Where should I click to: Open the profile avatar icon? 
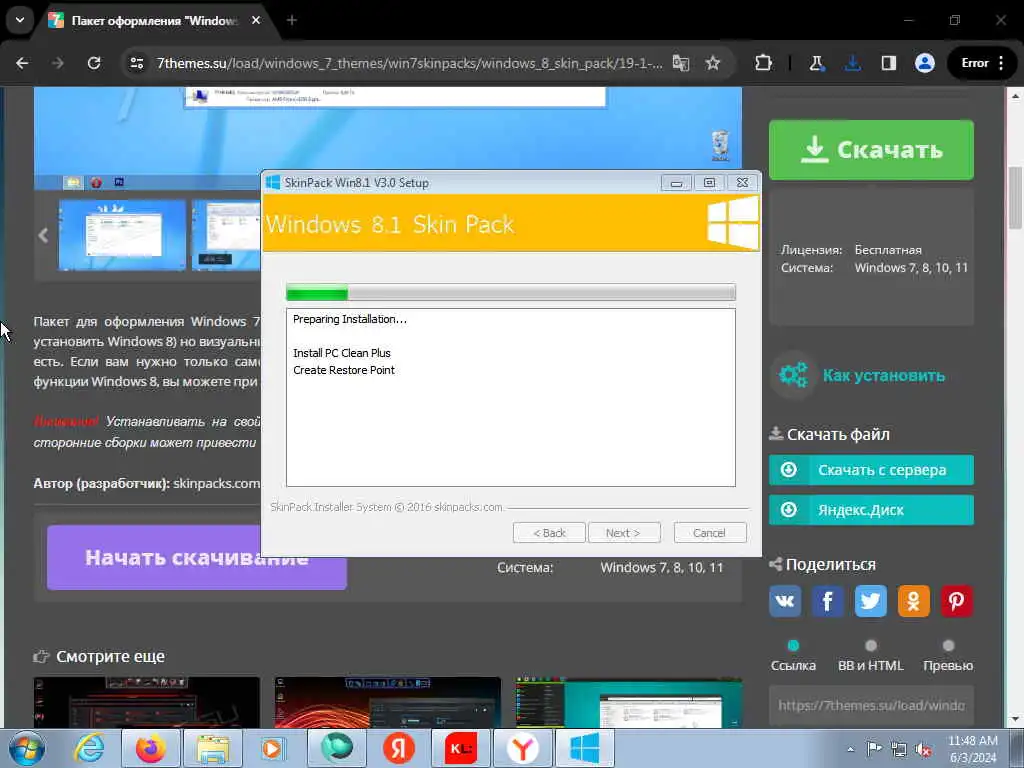[x=925, y=63]
